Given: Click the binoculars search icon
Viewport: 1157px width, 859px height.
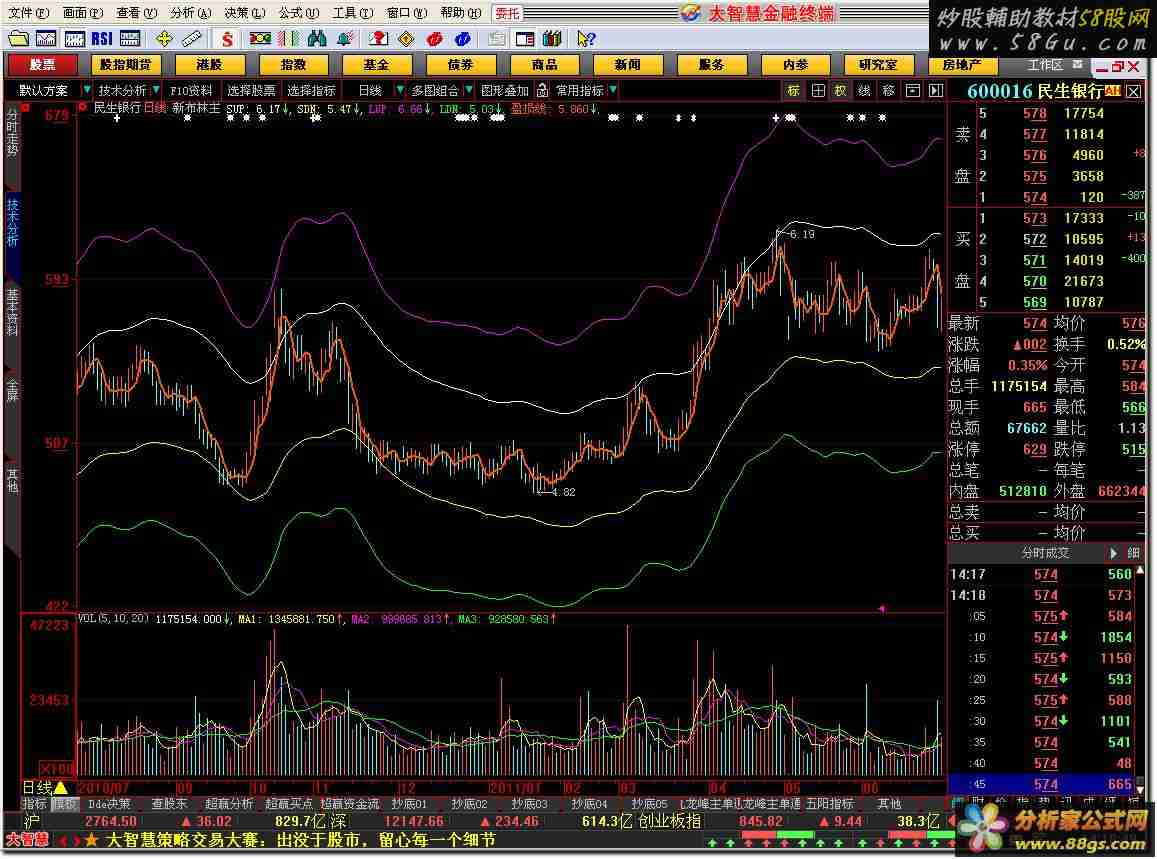Looking at the screenshot, I should coord(317,38).
